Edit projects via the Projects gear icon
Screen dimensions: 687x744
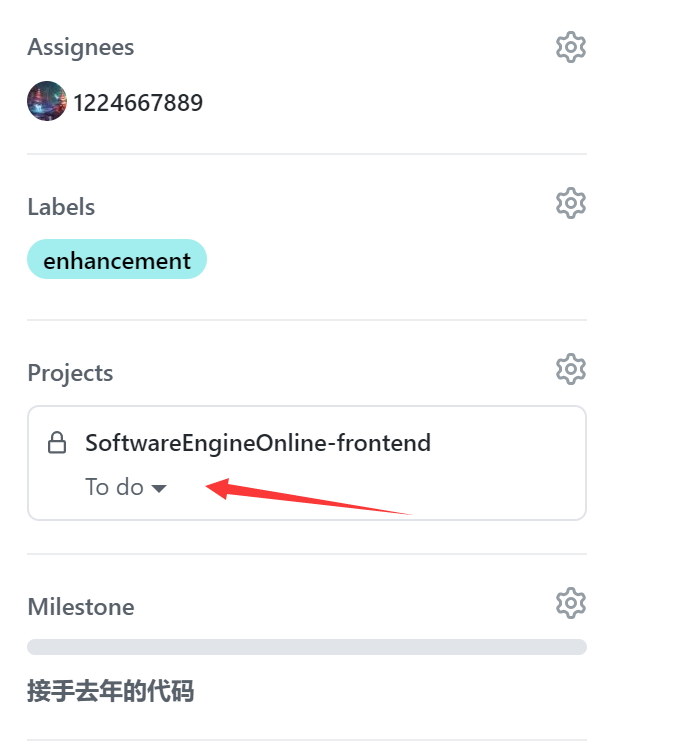pos(571,369)
